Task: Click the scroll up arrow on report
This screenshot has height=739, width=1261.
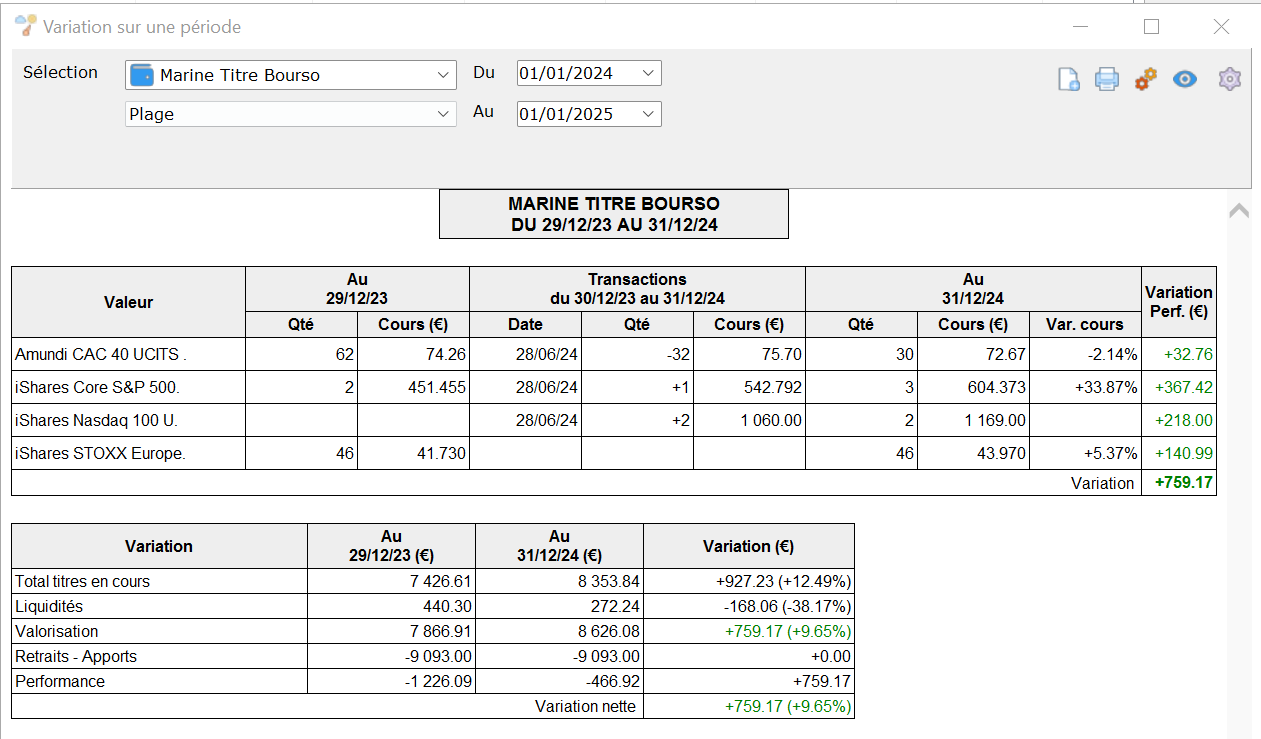Action: tap(1238, 210)
